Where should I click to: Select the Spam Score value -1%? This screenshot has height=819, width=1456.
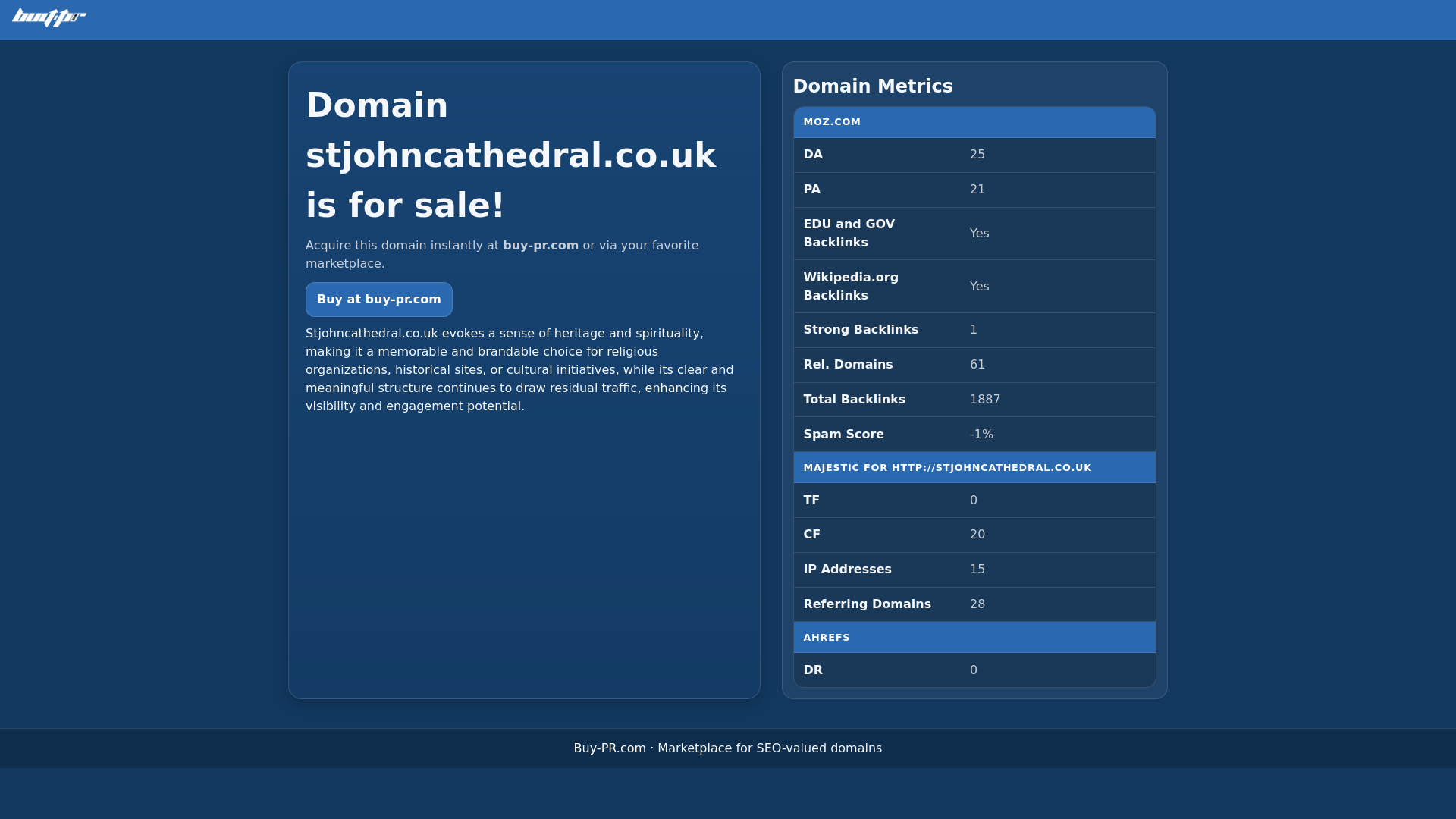981,435
